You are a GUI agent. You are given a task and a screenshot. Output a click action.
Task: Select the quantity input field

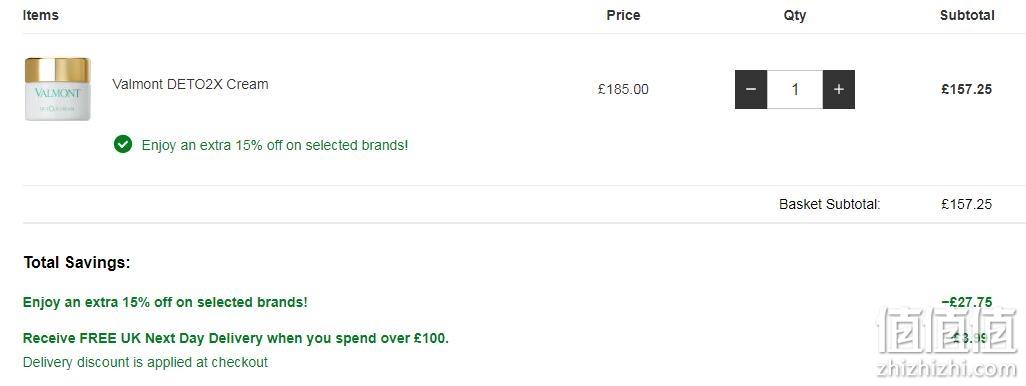coord(795,90)
